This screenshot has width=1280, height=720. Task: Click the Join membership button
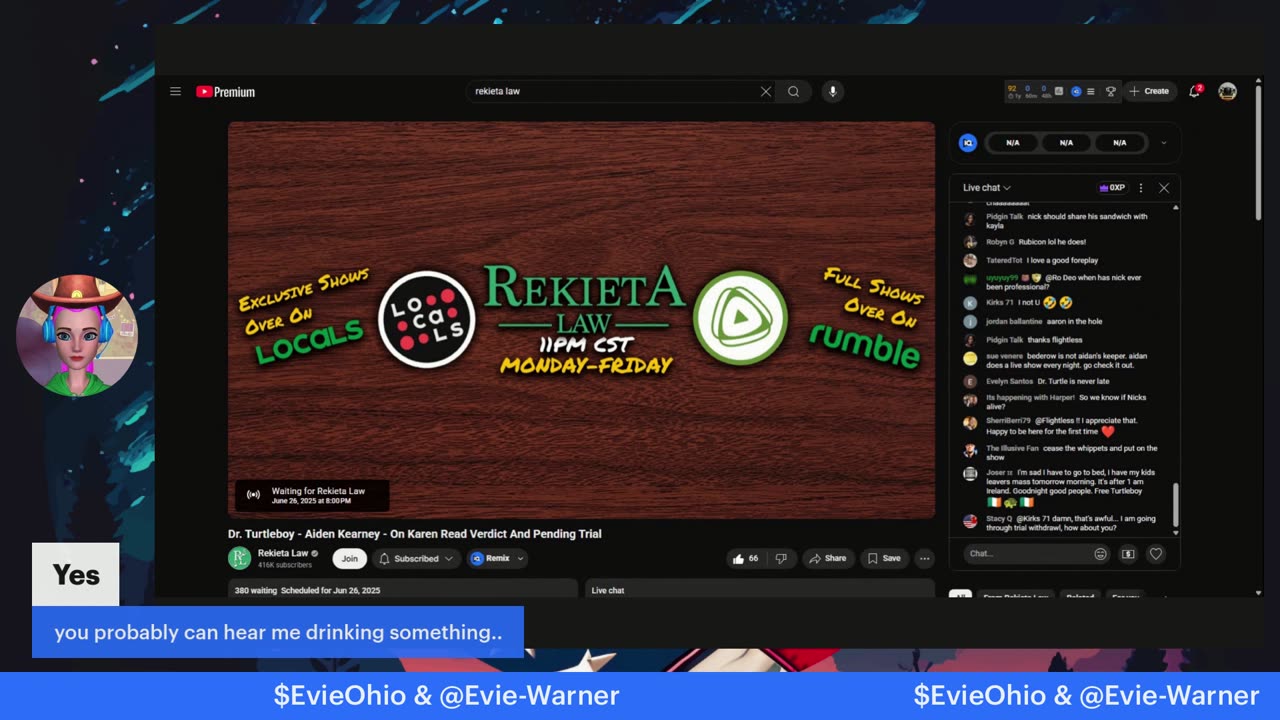tap(349, 559)
